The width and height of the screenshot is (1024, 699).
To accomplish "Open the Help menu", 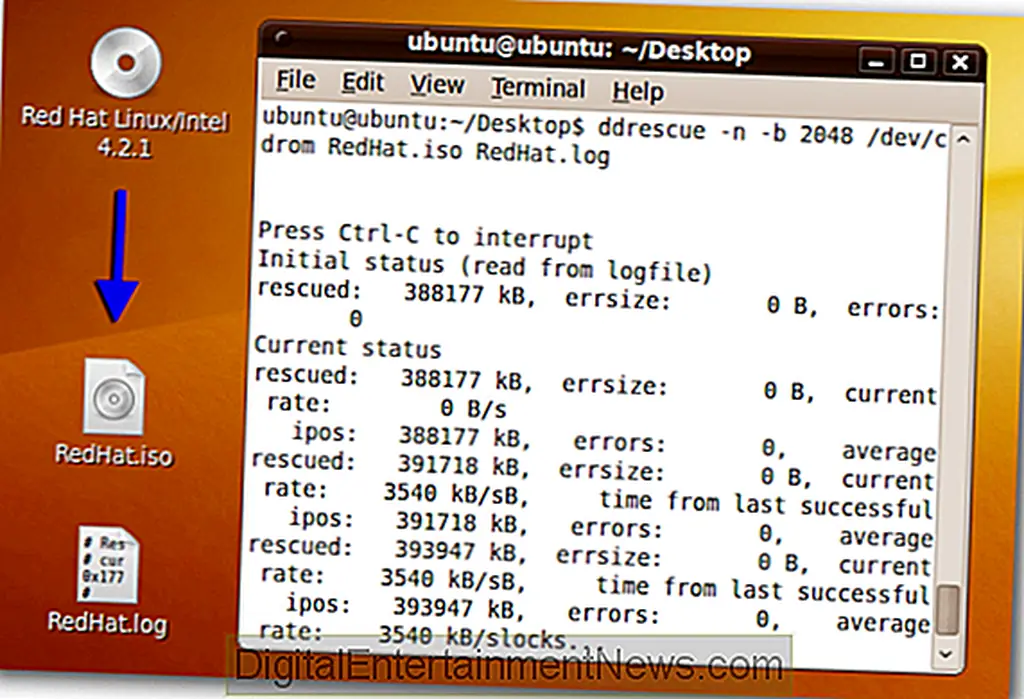I will click(638, 92).
